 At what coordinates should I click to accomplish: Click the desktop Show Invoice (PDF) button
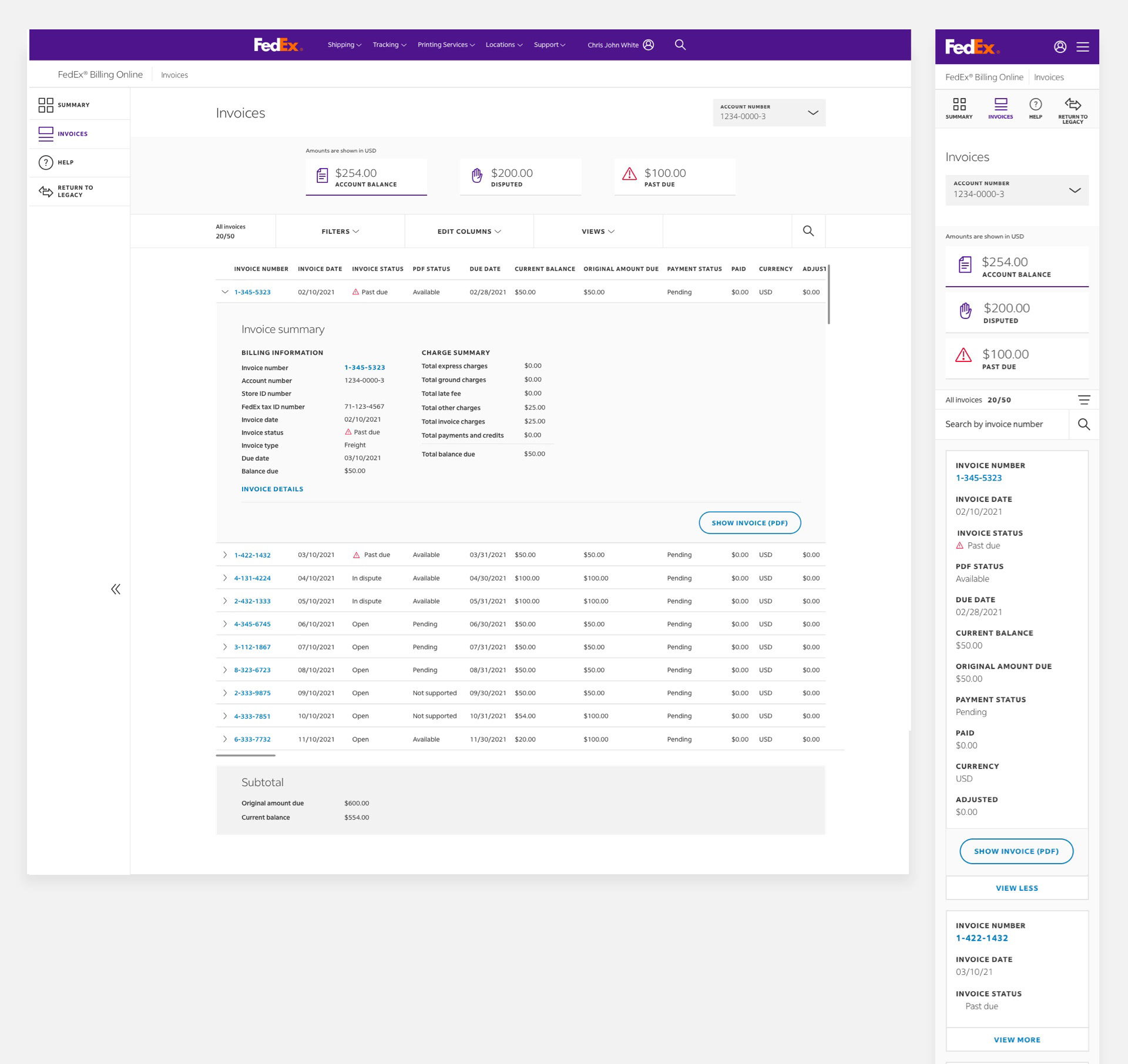[749, 523]
